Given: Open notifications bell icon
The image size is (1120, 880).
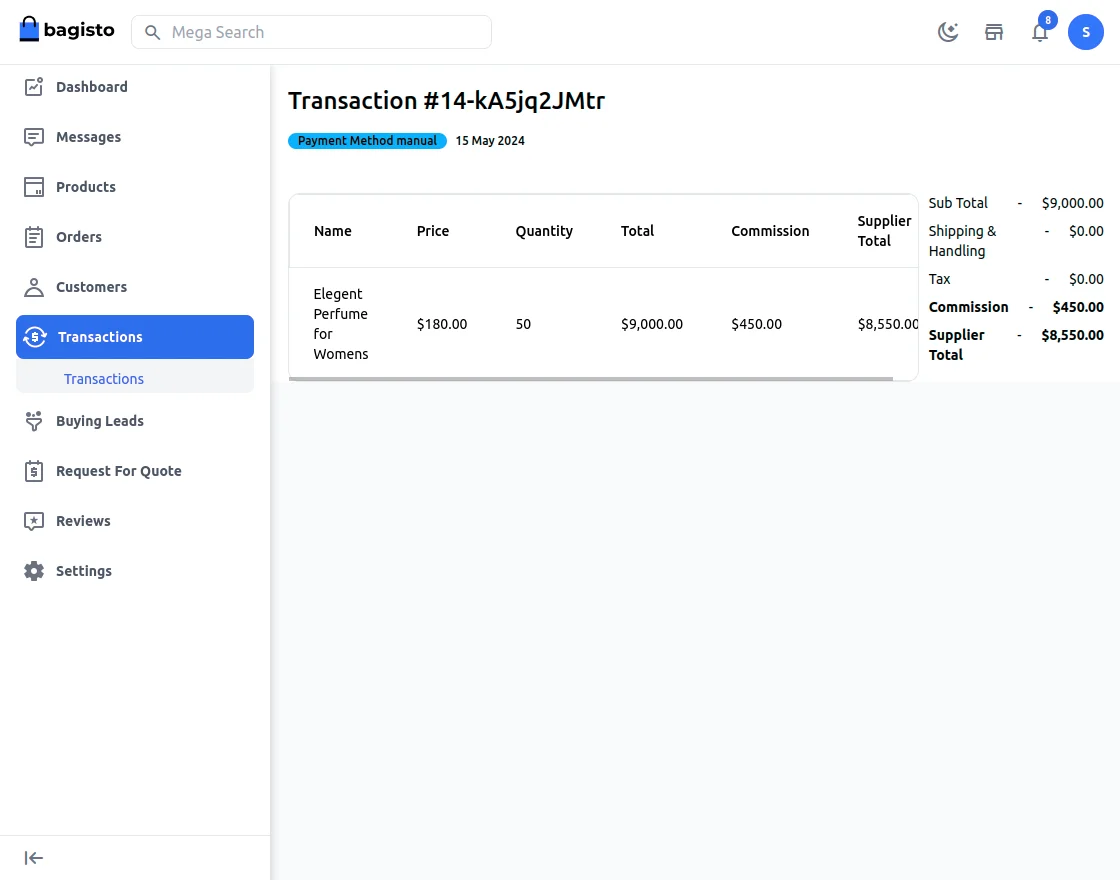Looking at the screenshot, I should coord(1040,32).
